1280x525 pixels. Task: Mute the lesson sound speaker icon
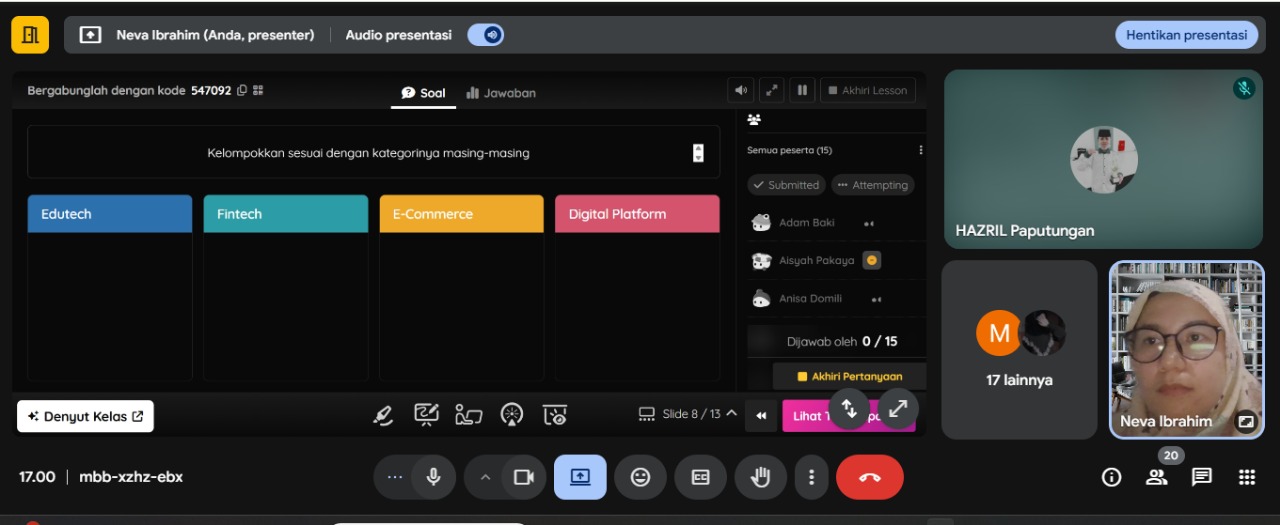[x=741, y=91]
